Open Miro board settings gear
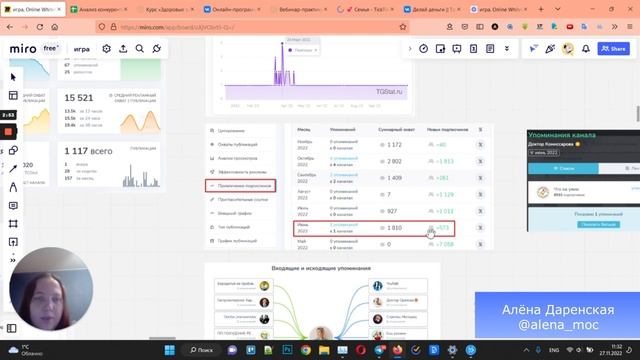This screenshot has width=640, height=360. [x=107, y=49]
